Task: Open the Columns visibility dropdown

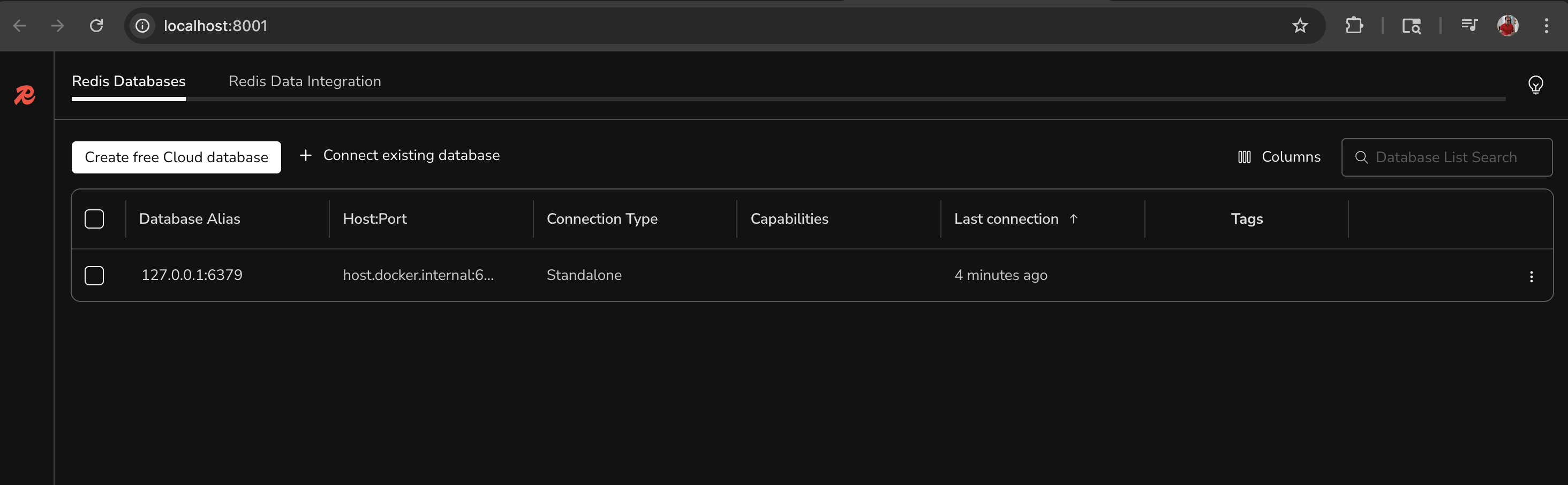Action: [1279, 157]
